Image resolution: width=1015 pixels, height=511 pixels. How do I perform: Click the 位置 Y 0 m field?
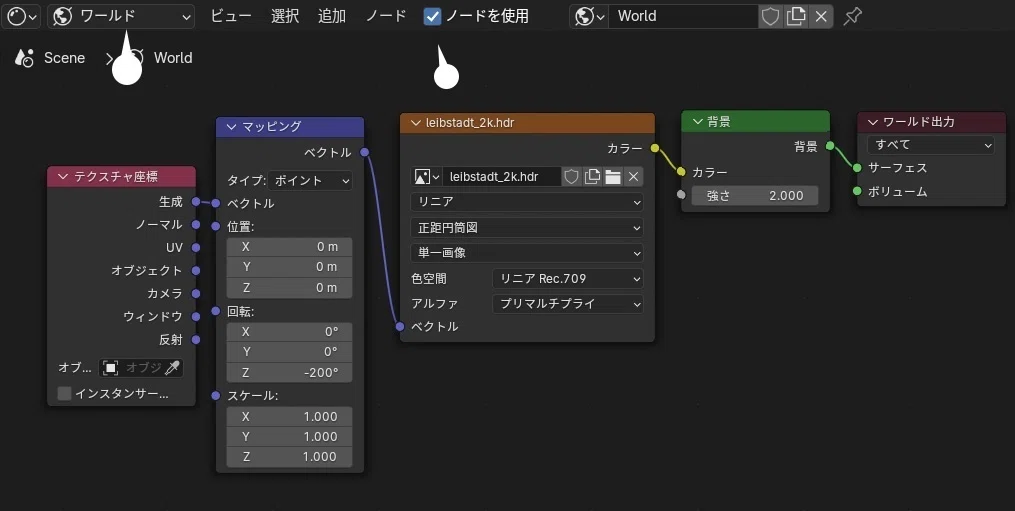click(x=289, y=267)
